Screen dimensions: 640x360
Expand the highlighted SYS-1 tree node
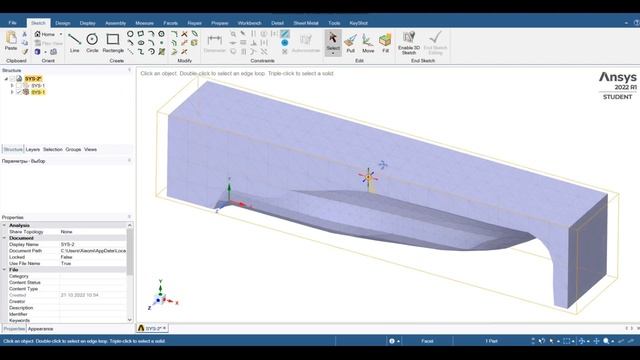[x=12, y=92]
